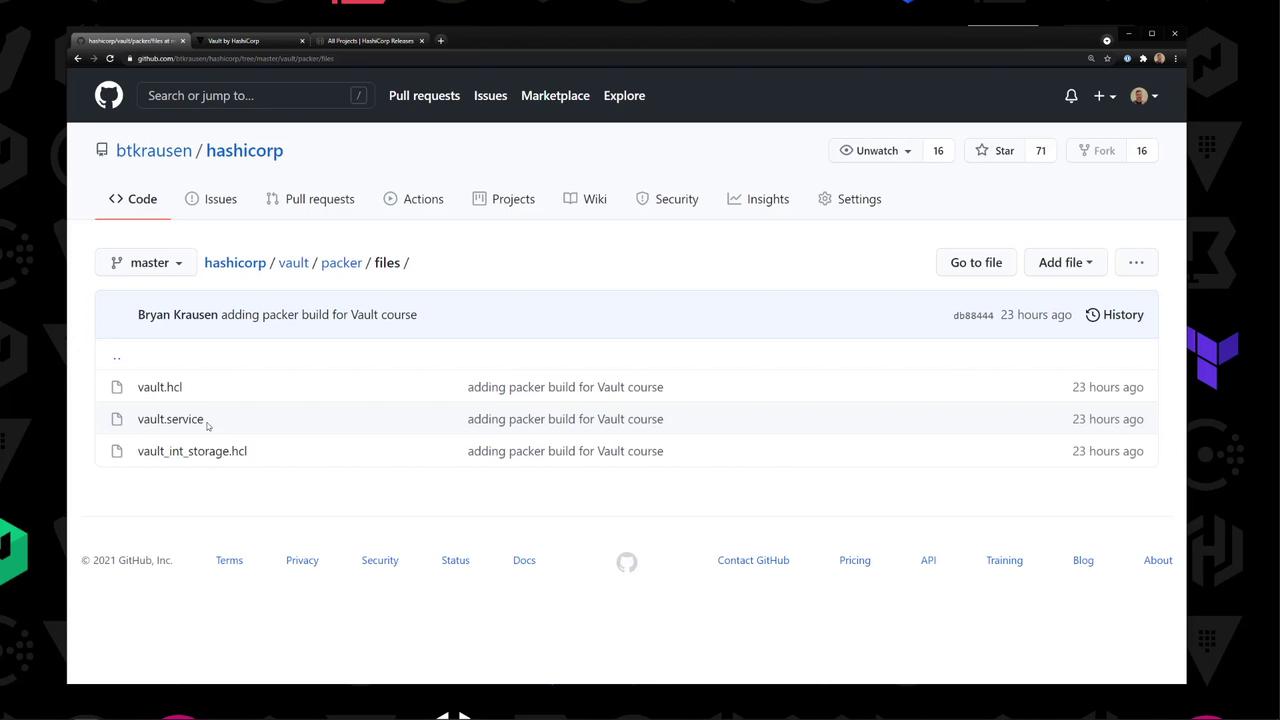Expand the master branch dropdown
Screen dimensions: 1280x720
pyautogui.click(x=146, y=262)
